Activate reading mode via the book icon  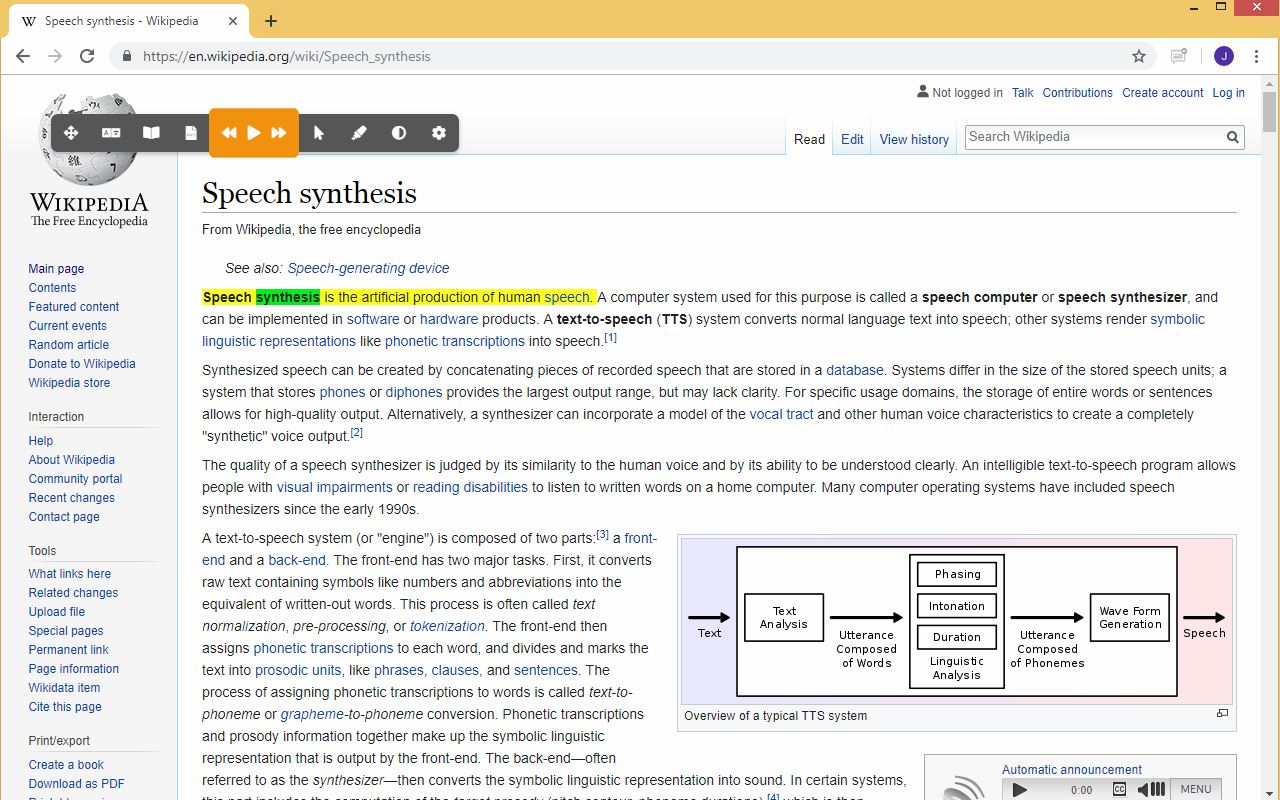151,131
